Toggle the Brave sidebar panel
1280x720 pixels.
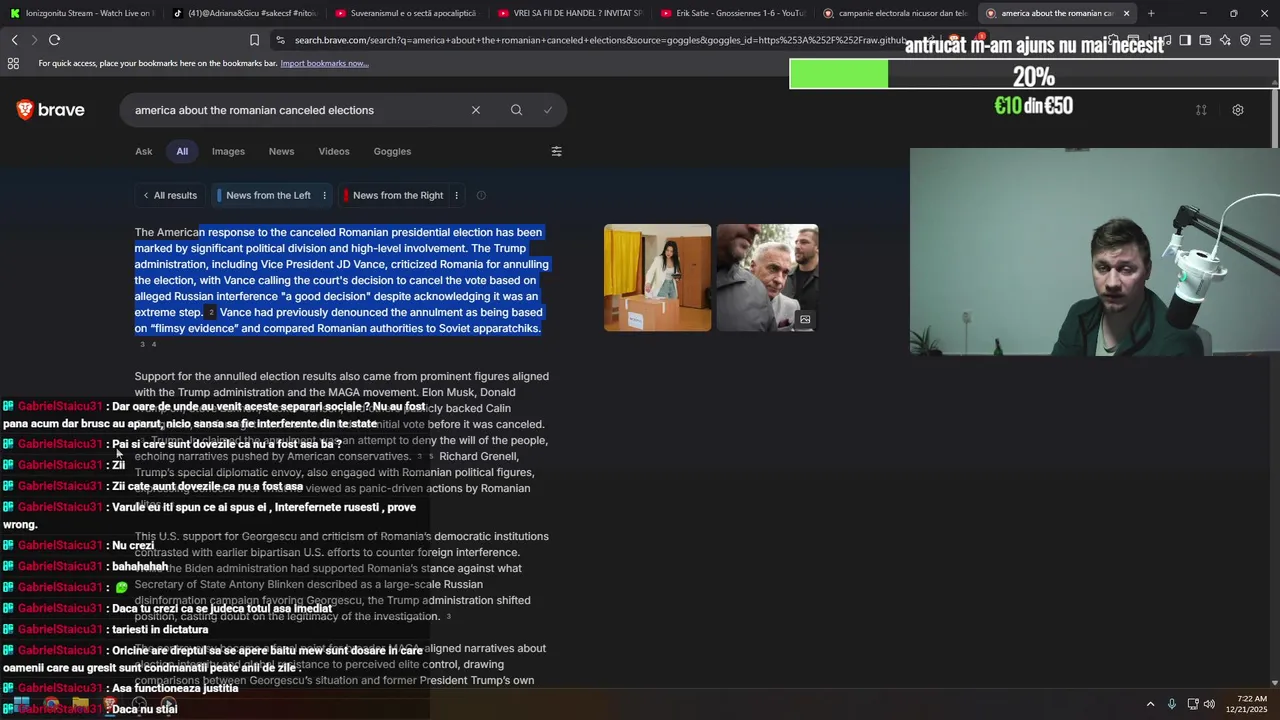[x=1185, y=40]
